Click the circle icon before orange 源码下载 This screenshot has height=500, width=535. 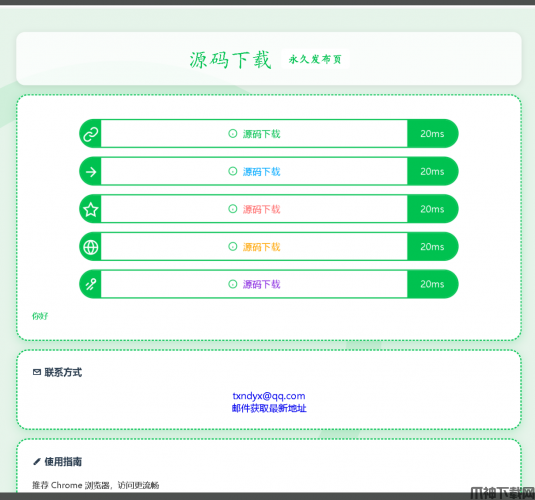click(233, 246)
